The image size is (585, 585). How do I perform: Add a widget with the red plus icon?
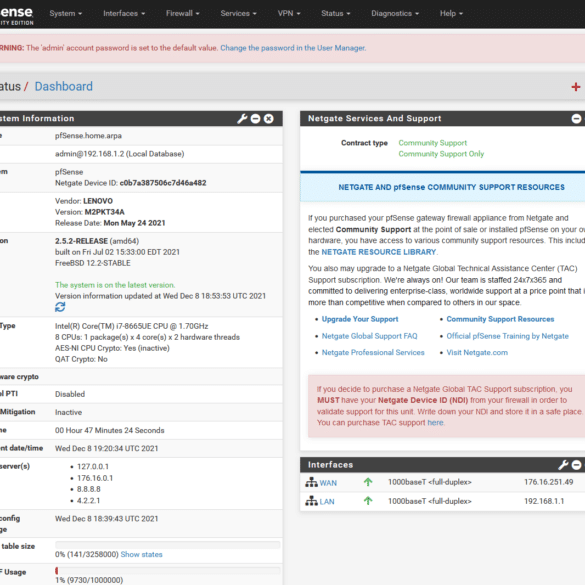point(576,87)
